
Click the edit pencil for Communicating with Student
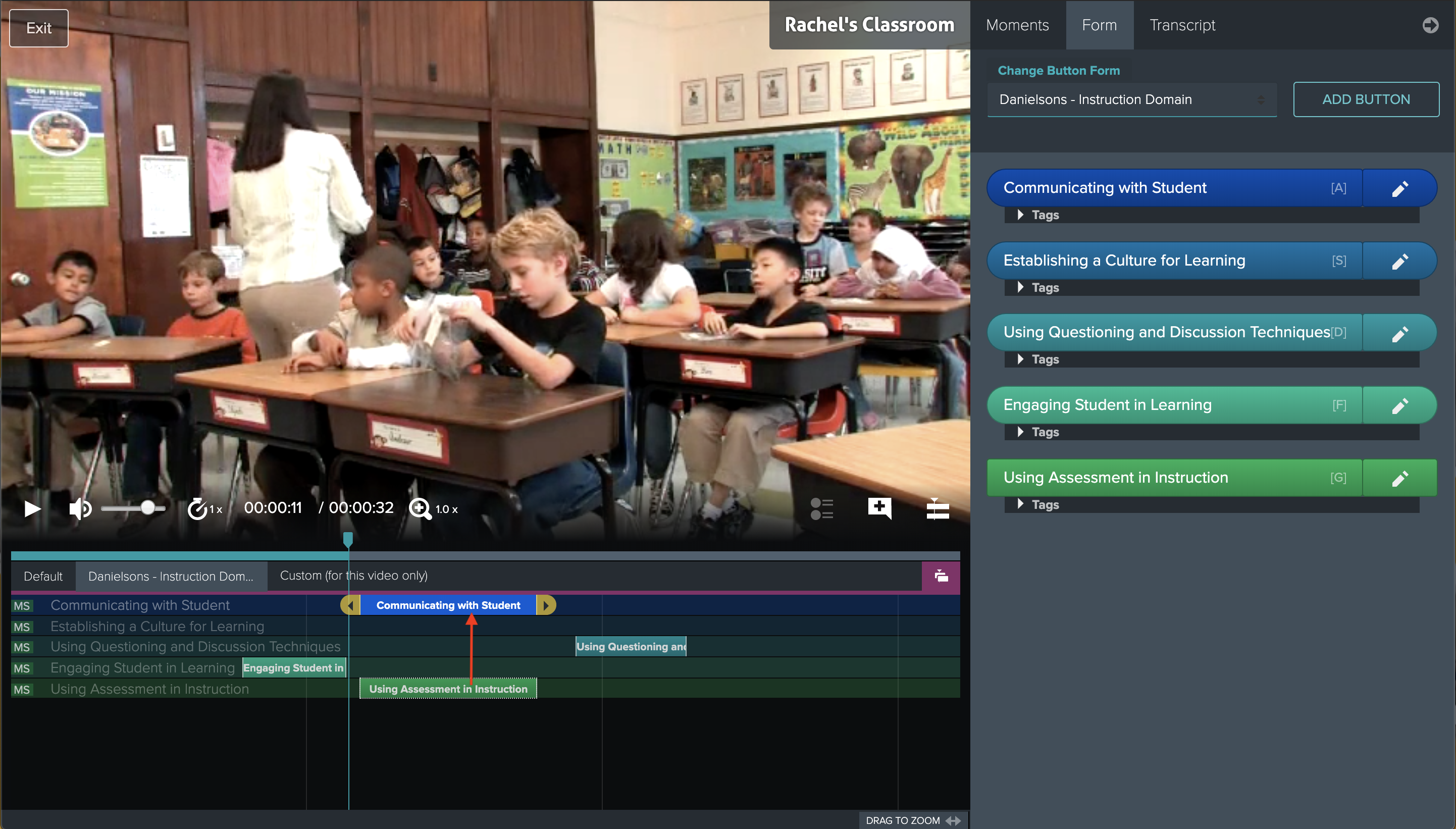point(1400,188)
